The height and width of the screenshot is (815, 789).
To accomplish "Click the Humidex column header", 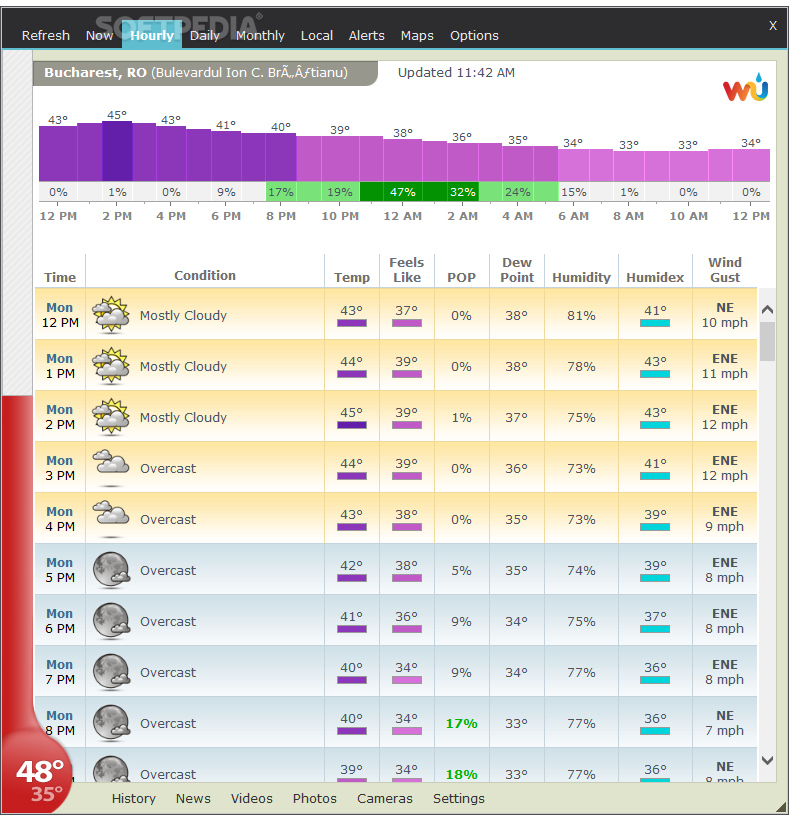I will 655,278.
